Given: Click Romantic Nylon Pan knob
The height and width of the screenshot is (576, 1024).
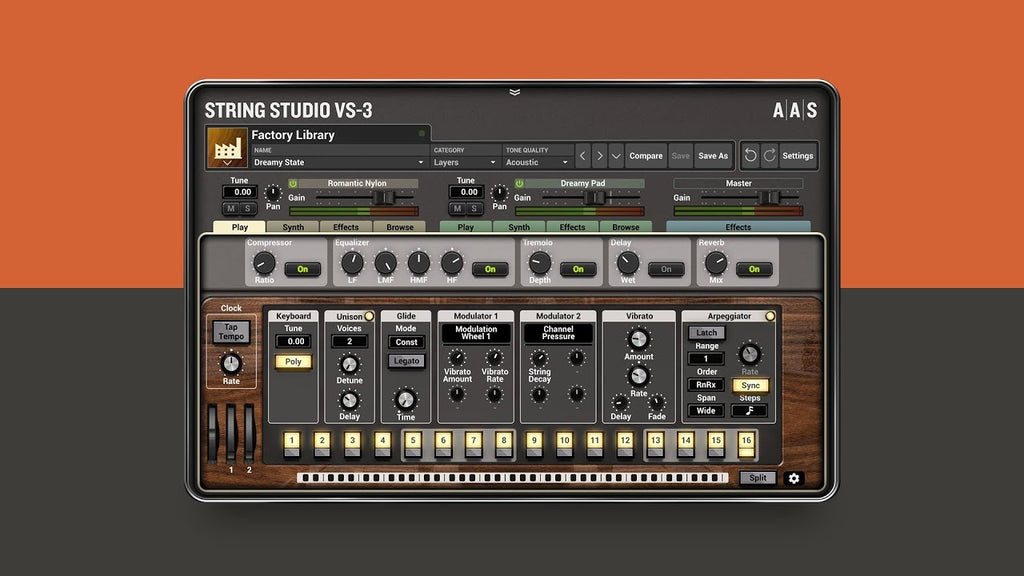Looking at the screenshot, I should pyautogui.click(x=273, y=193).
